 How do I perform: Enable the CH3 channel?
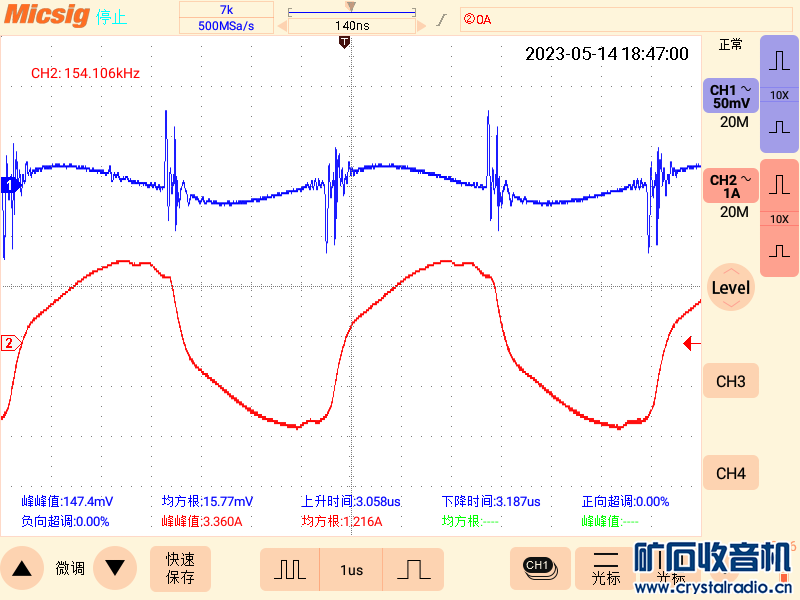[x=731, y=381]
